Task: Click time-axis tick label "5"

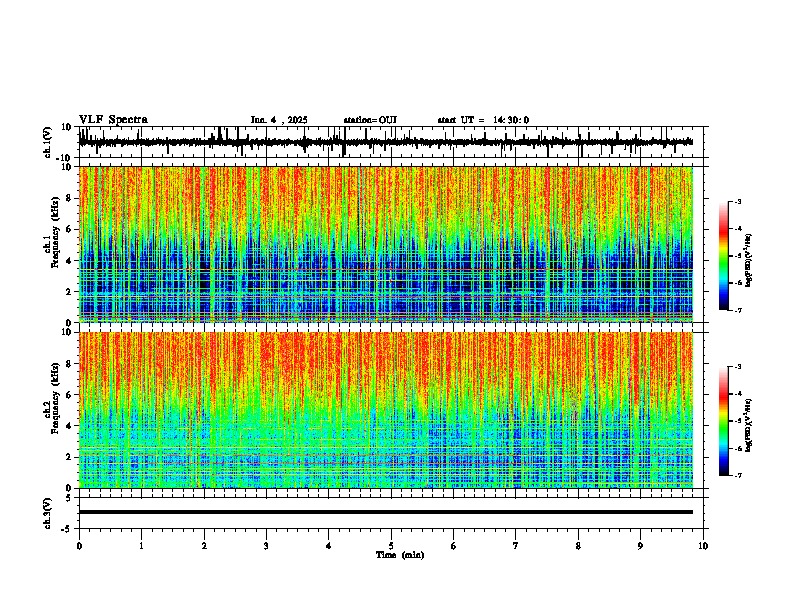Action: tap(391, 546)
